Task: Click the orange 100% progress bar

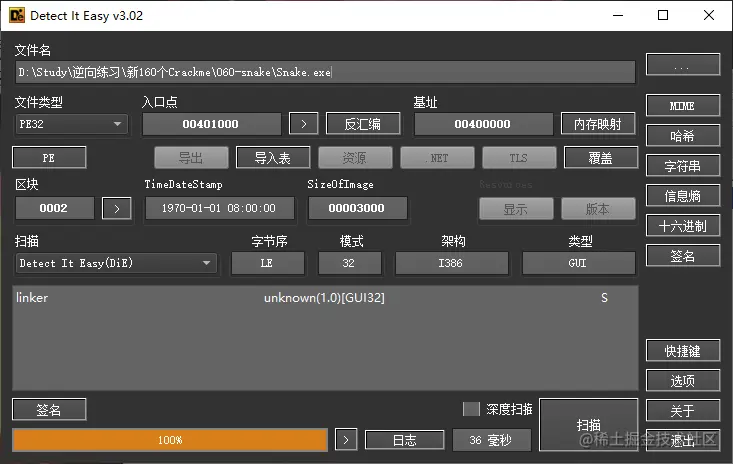Action: (170, 440)
